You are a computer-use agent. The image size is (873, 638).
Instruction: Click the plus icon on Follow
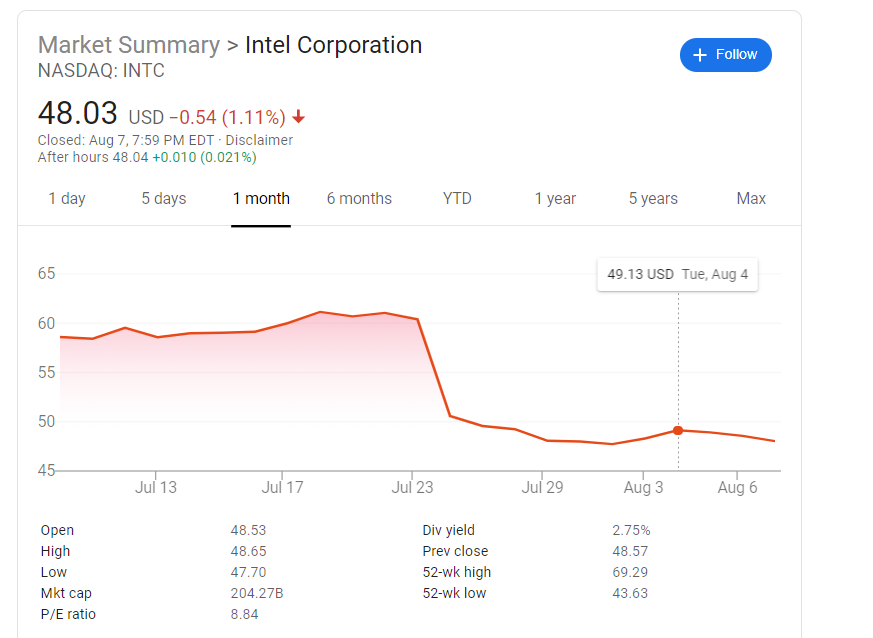(700, 55)
